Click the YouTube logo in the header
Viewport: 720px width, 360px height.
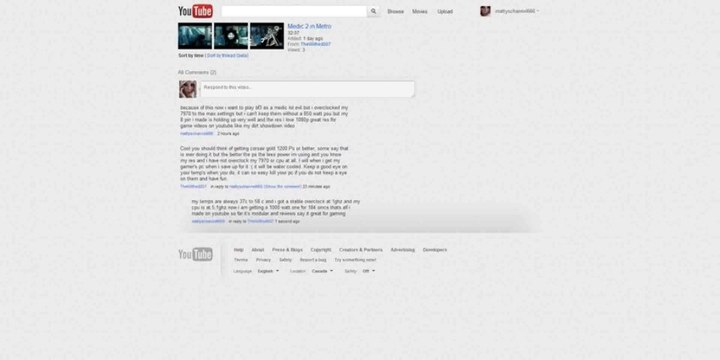tap(195, 11)
